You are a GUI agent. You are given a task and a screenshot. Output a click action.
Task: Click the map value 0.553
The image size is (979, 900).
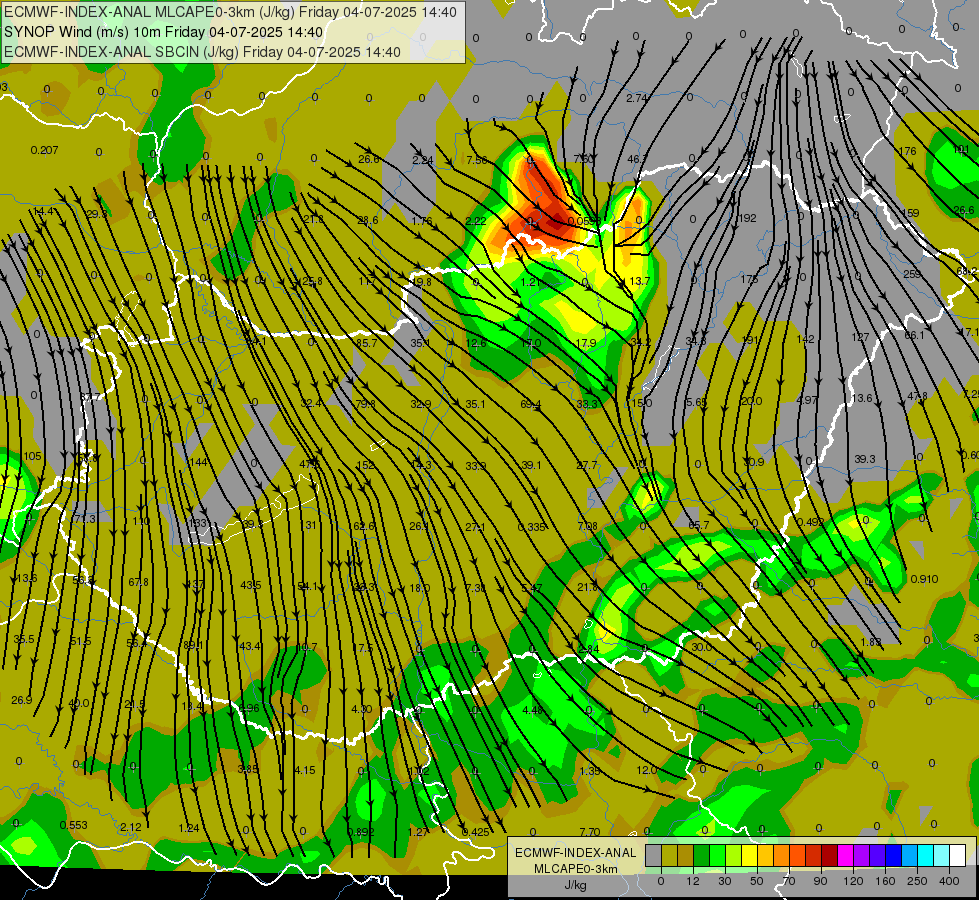coord(74,825)
